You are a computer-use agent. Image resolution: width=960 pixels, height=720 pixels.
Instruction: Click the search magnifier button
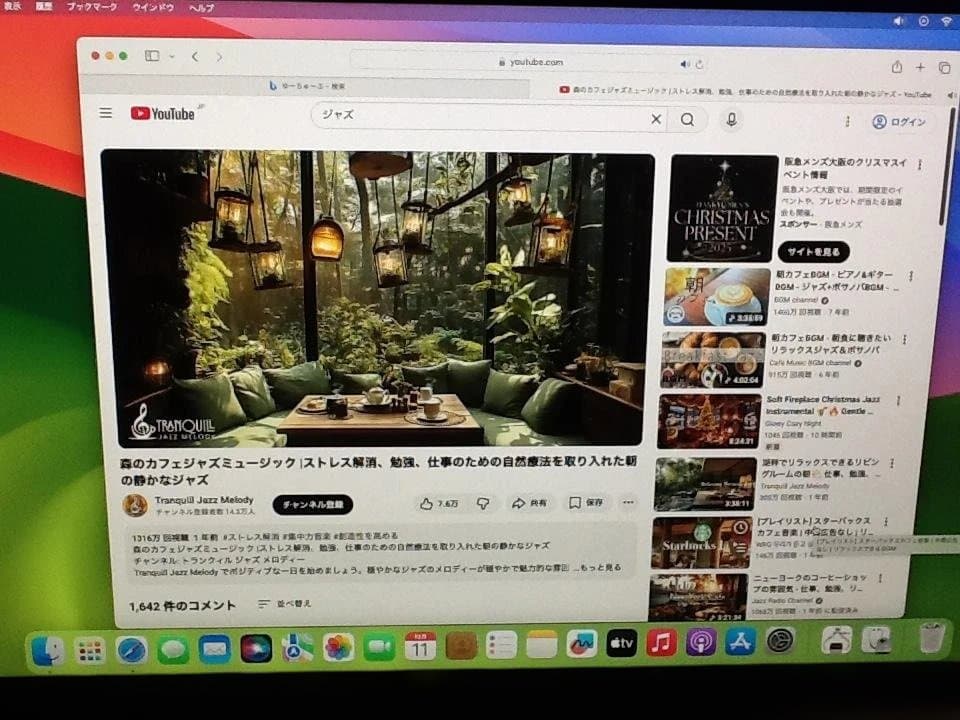(x=687, y=119)
